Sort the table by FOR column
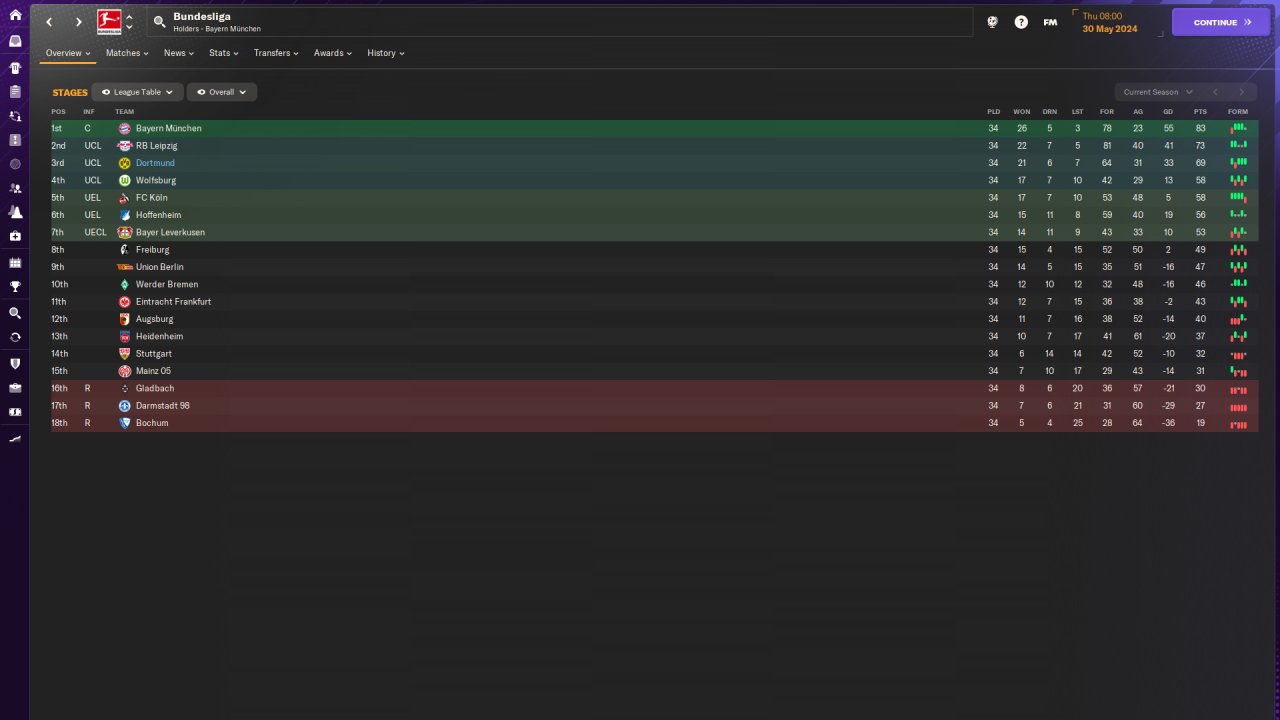This screenshot has height=720, width=1280. [1106, 112]
